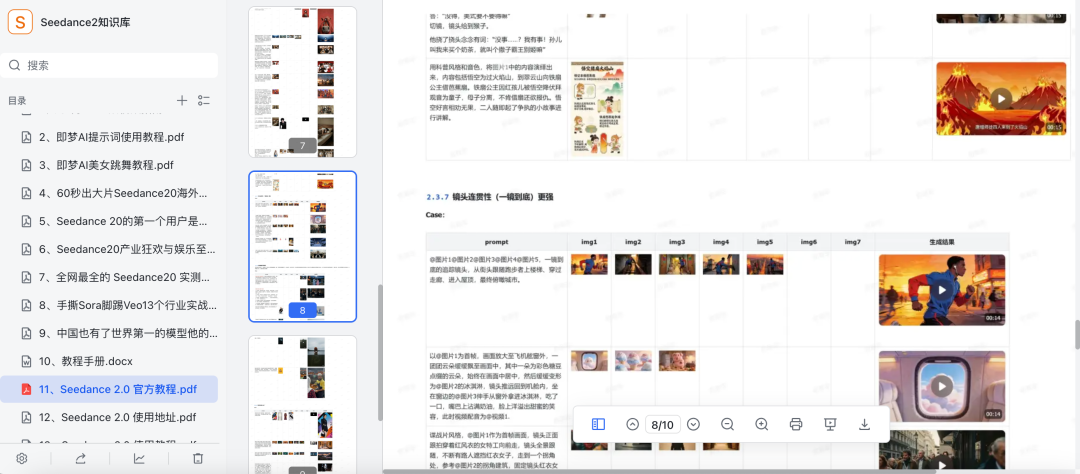Add a new item with the plus icon
The width and height of the screenshot is (1080, 474).
(182, 101)
